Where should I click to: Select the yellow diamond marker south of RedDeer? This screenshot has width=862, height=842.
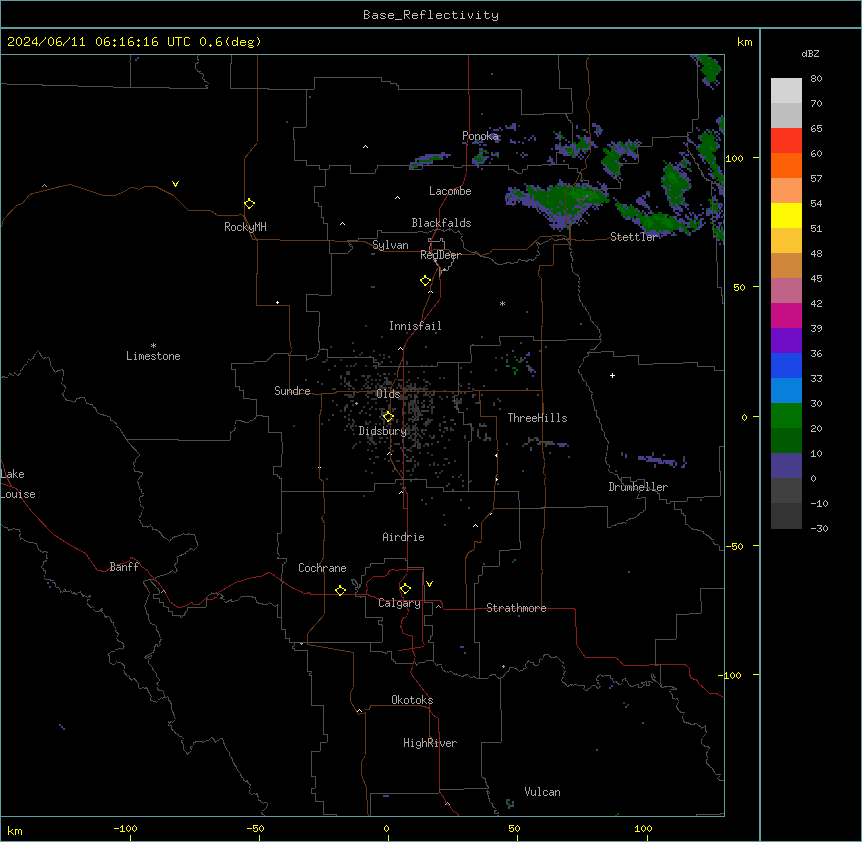[x=426, y=281]
